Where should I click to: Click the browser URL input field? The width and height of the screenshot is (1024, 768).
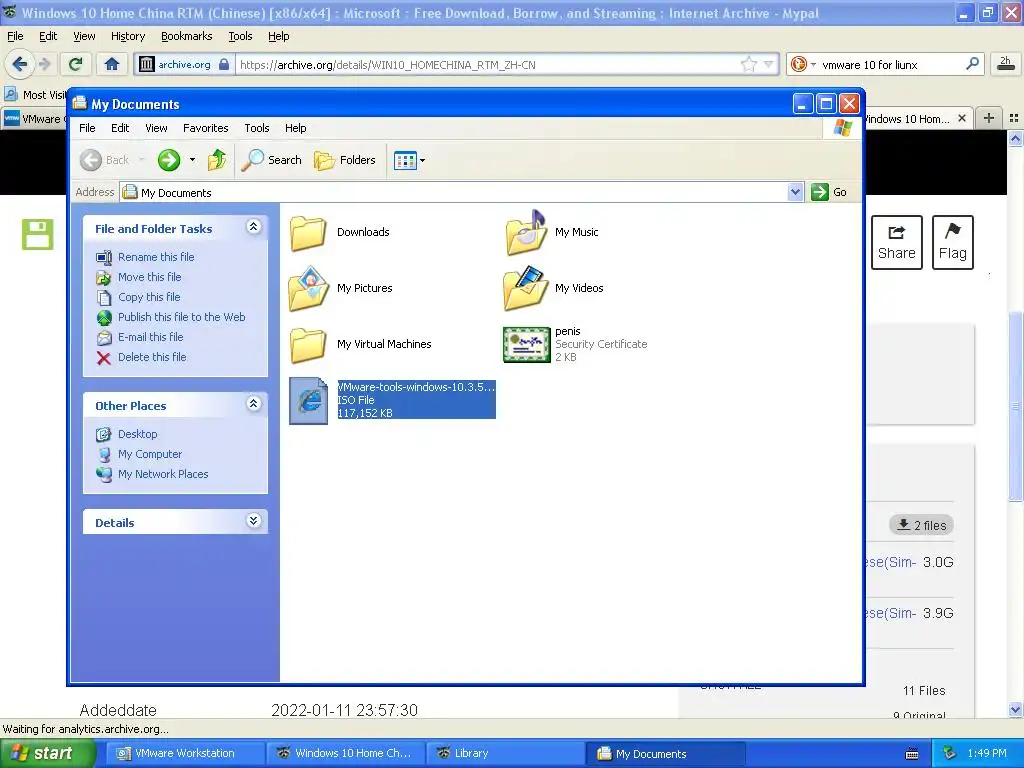487,64
